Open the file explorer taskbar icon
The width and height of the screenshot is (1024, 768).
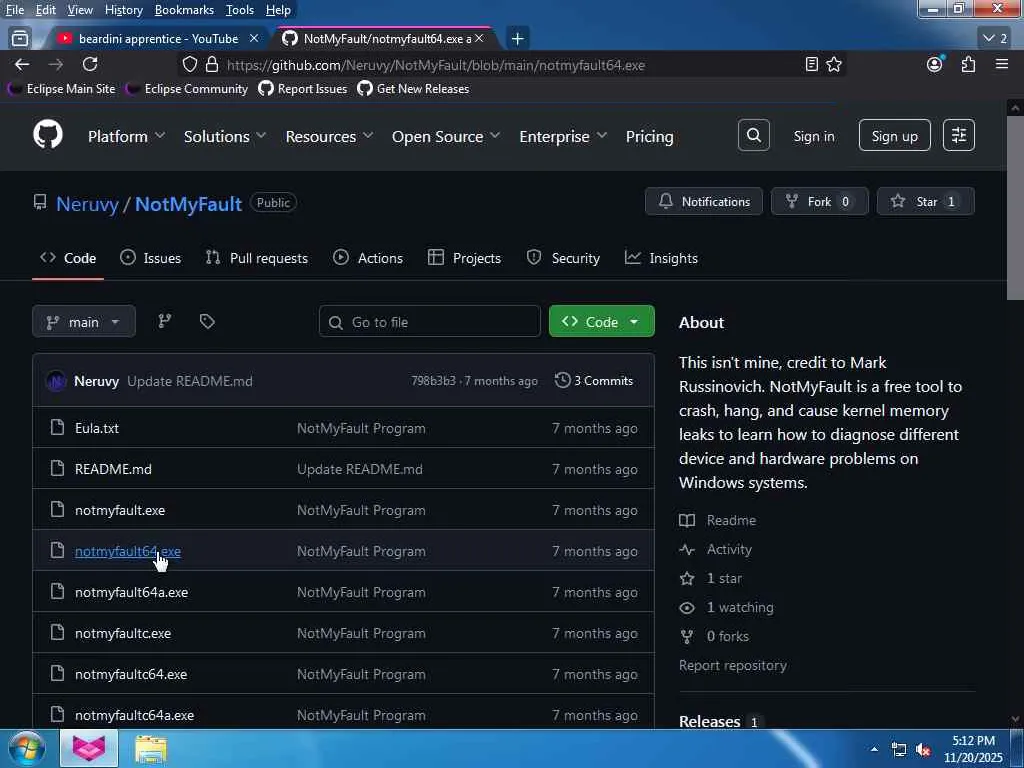[151, 749]
